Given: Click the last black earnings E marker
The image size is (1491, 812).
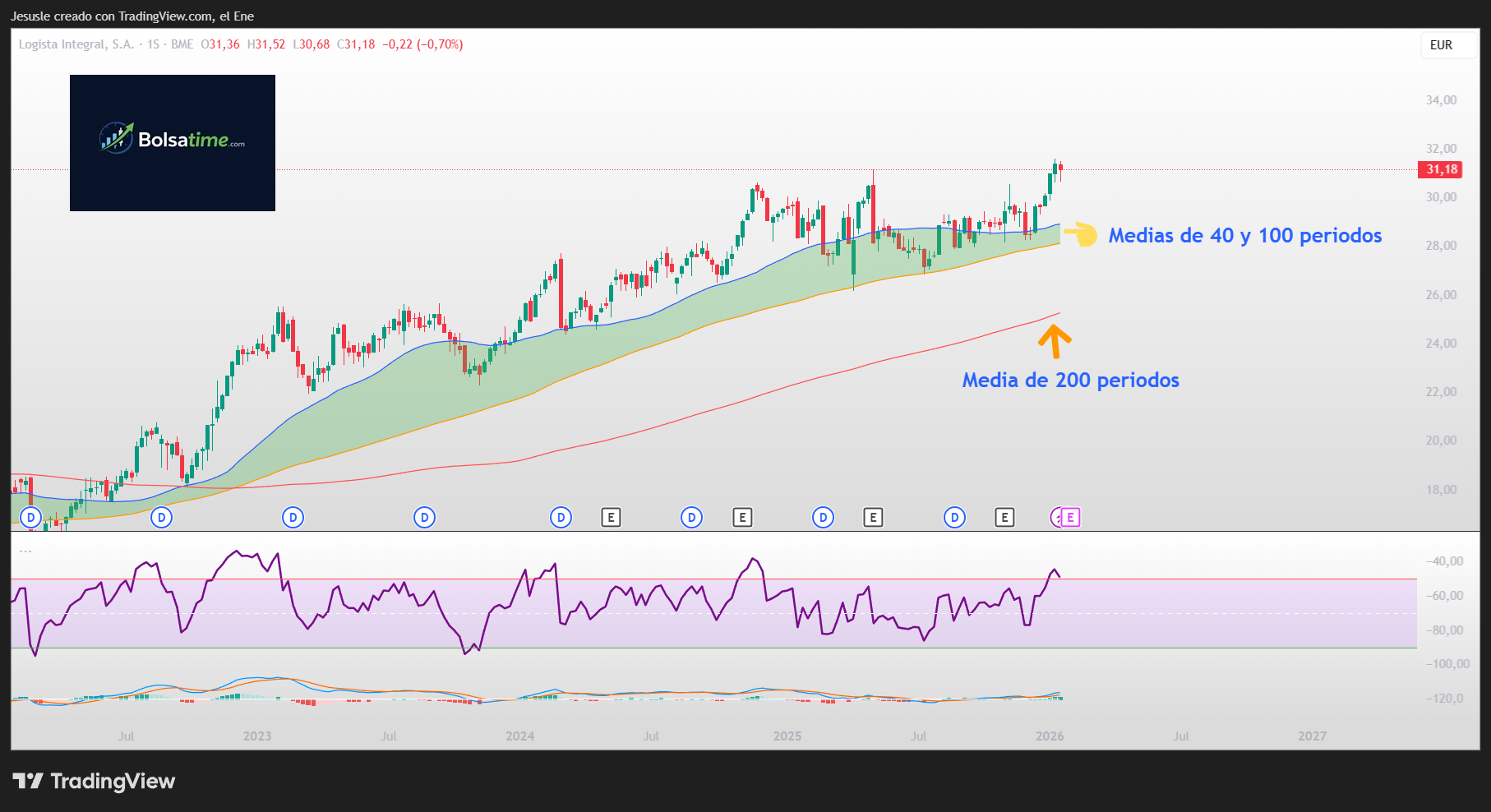Looking at the screenshot, I should (1004, 518).
